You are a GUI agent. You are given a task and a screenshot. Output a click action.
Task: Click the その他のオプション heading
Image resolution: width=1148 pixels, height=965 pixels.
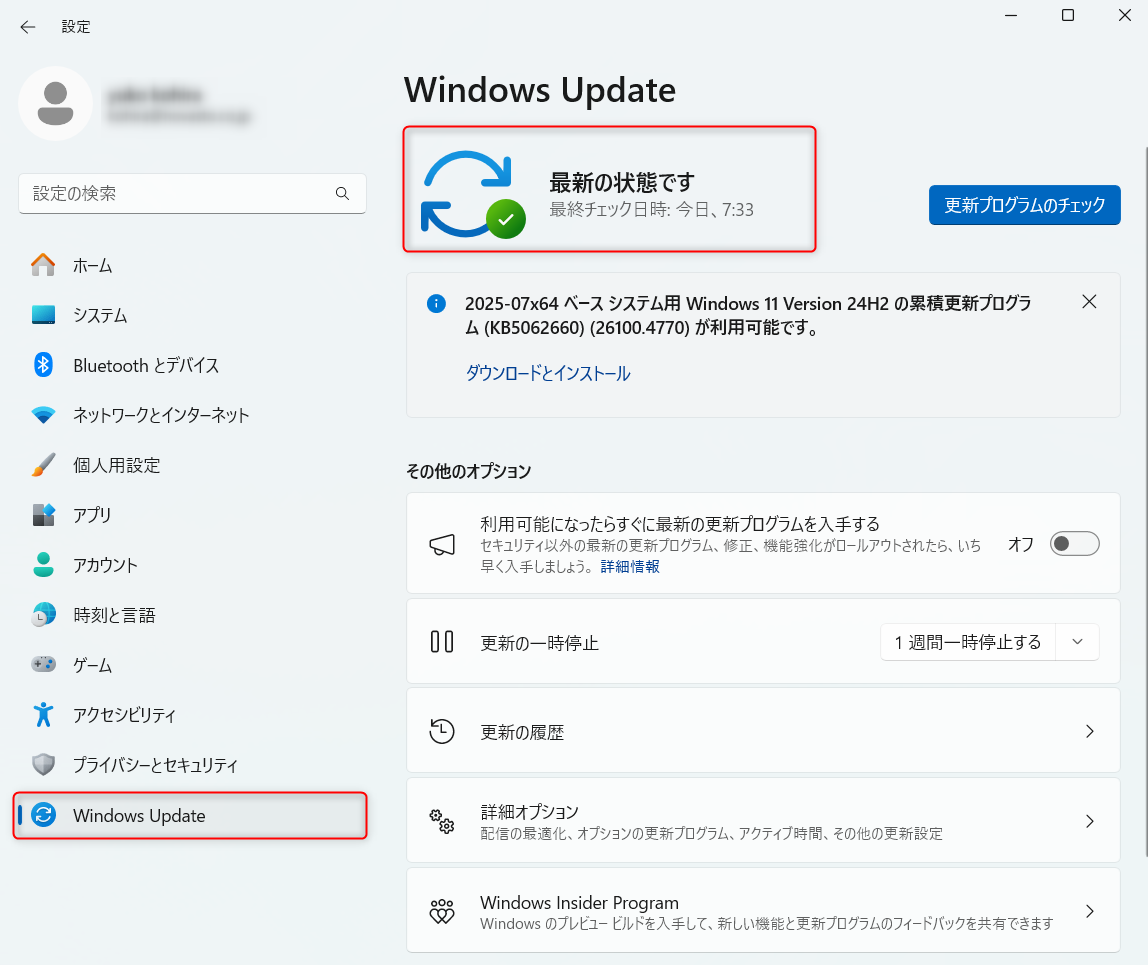pos(469,471)
